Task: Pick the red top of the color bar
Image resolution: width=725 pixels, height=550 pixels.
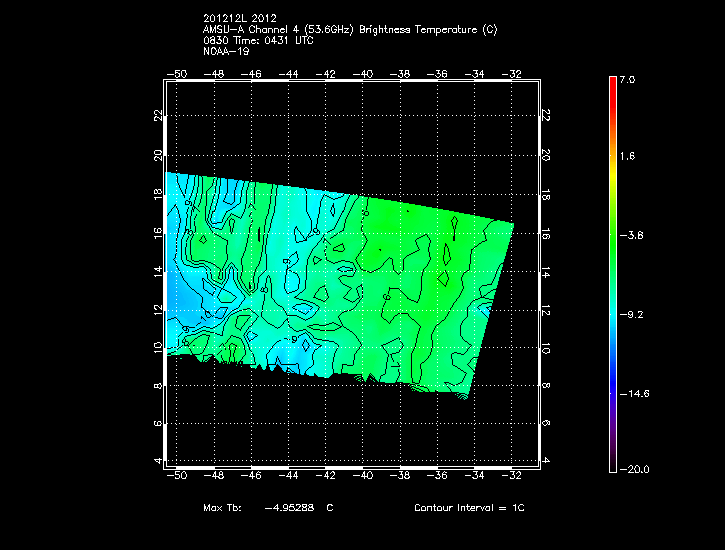Action: point(612,84)
